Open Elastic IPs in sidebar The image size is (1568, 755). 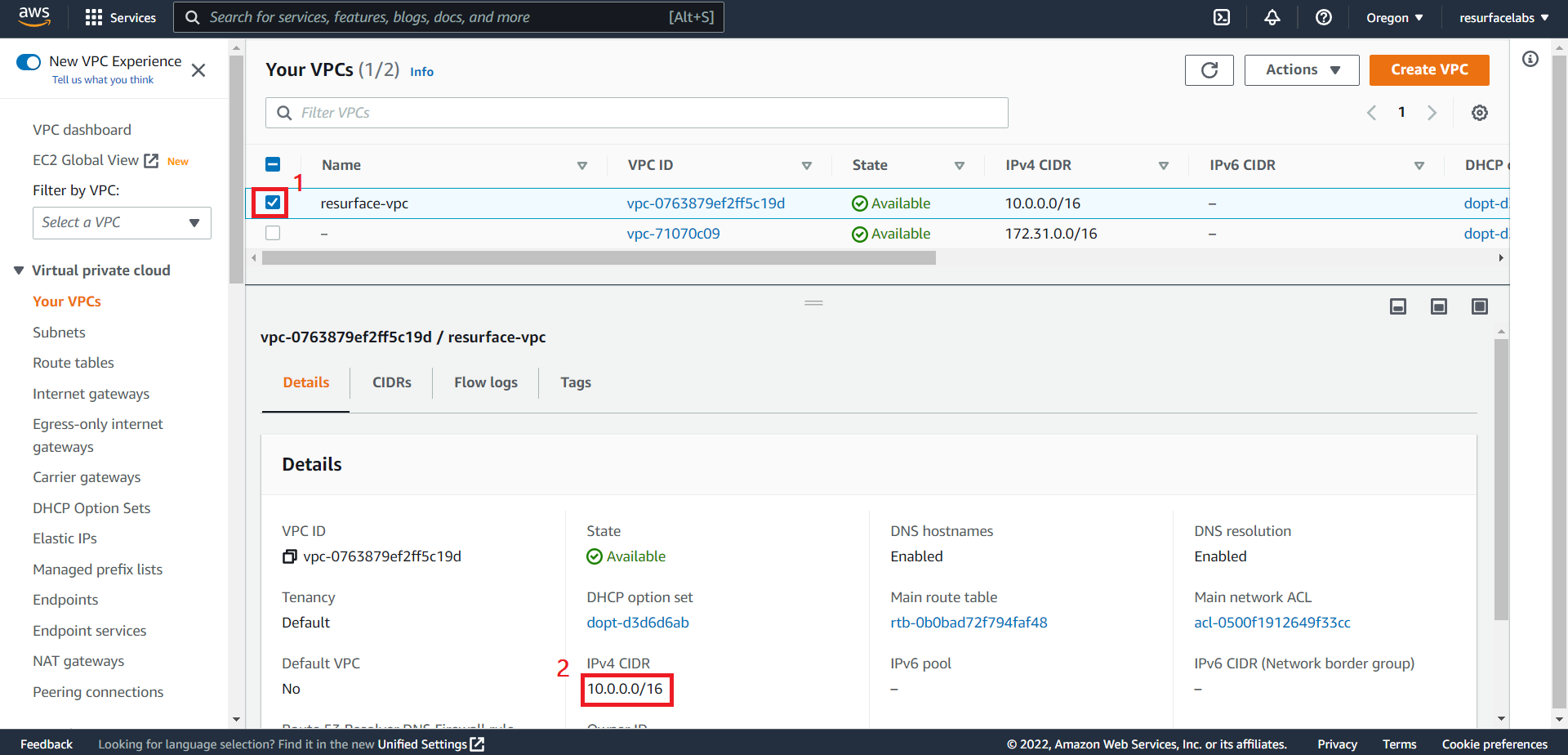tap(65, 538)
